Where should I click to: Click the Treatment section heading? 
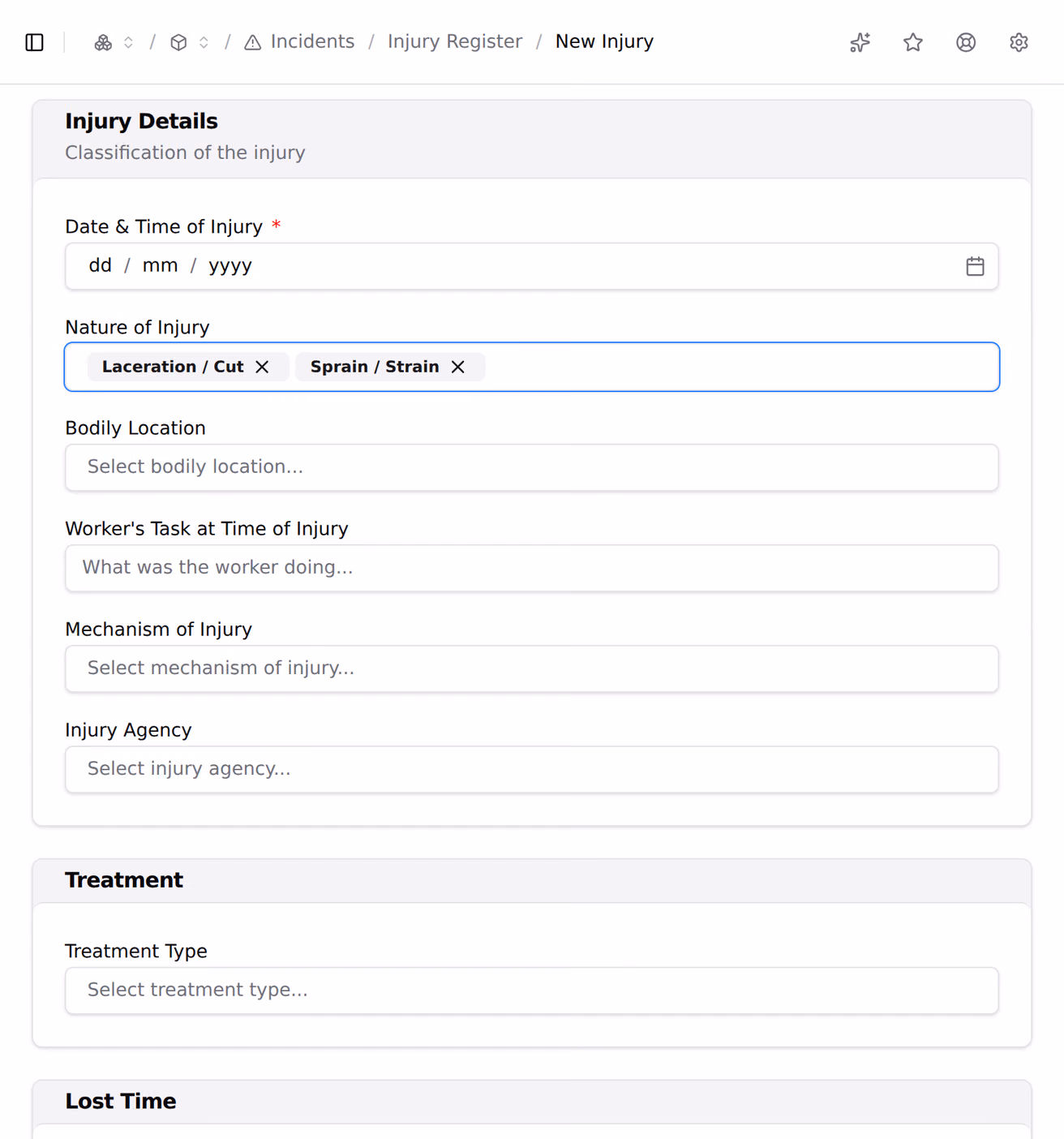tap(124, 880)
